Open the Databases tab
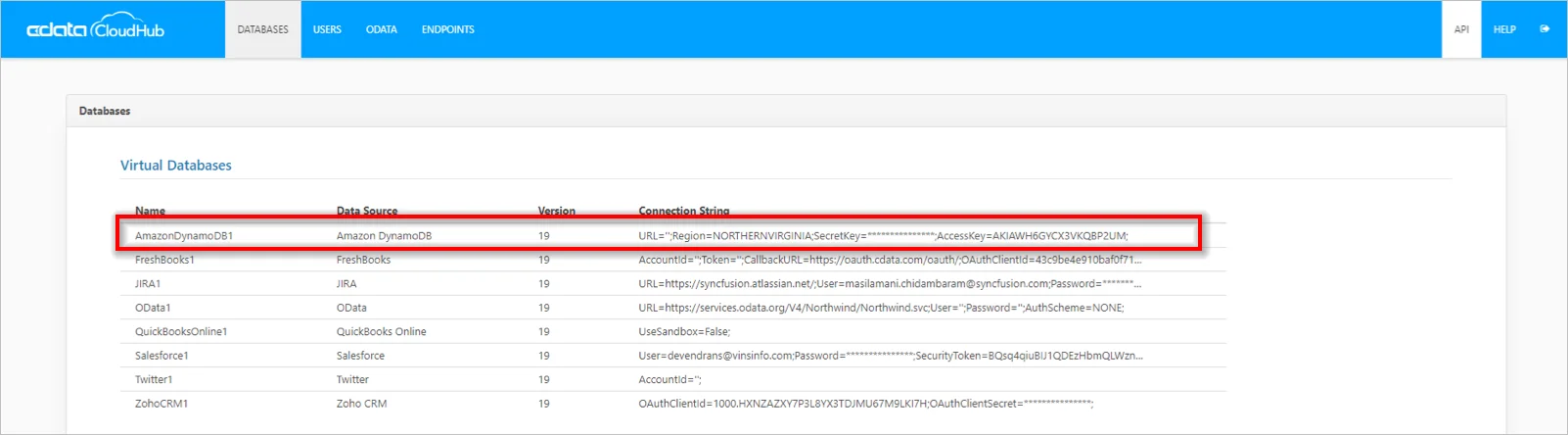Image resolution: width=1568 pixels, height=435 pixels. click(262, 29)
